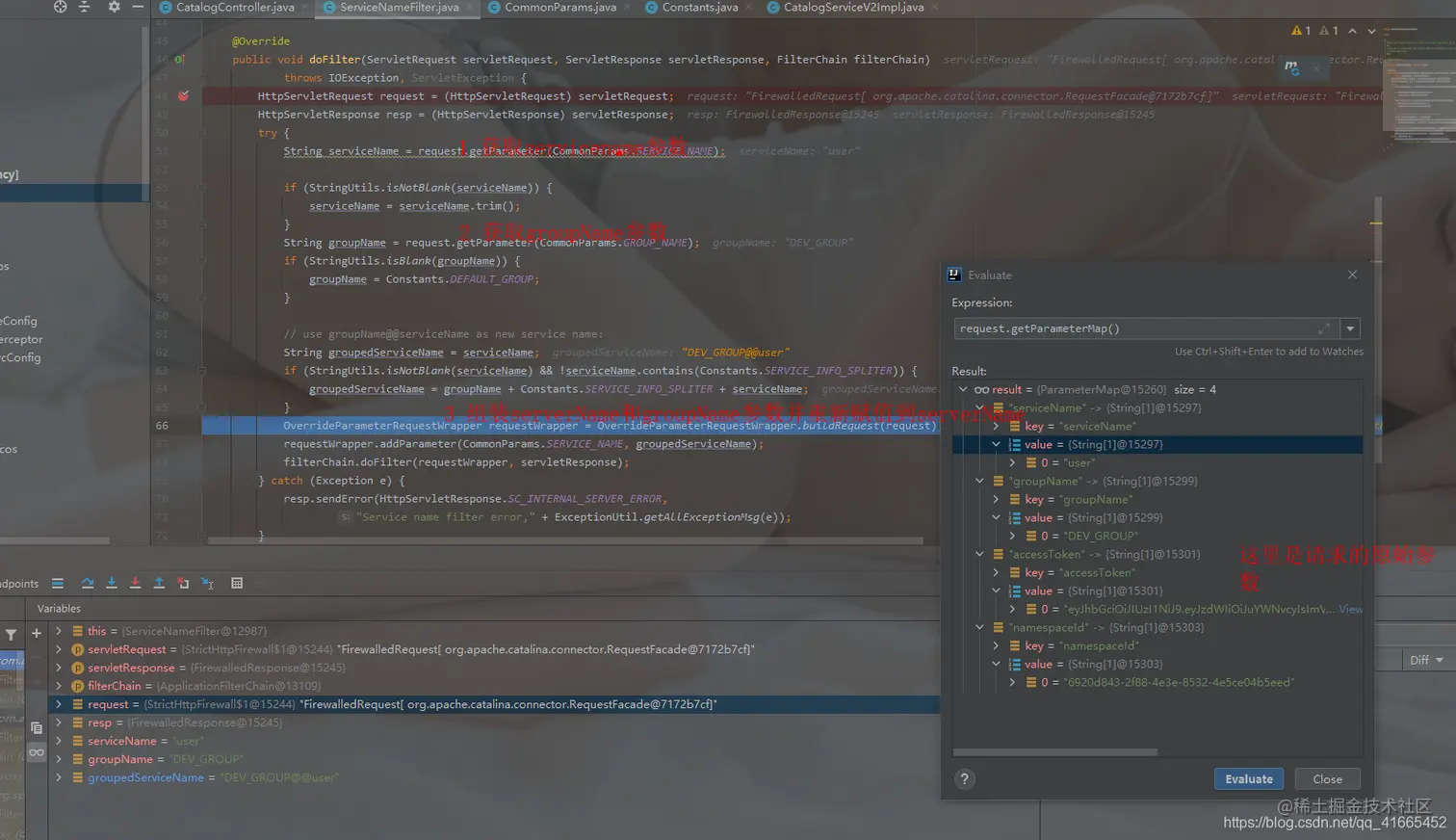The width and height of the screenshot is (1456, 840).
Task: Hide the project panel with minus icon
Action: point(138,7)
